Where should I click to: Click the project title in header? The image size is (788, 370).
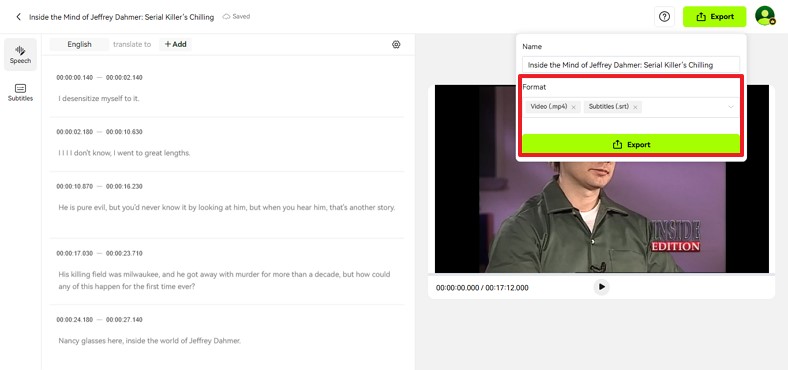(121, 17)
